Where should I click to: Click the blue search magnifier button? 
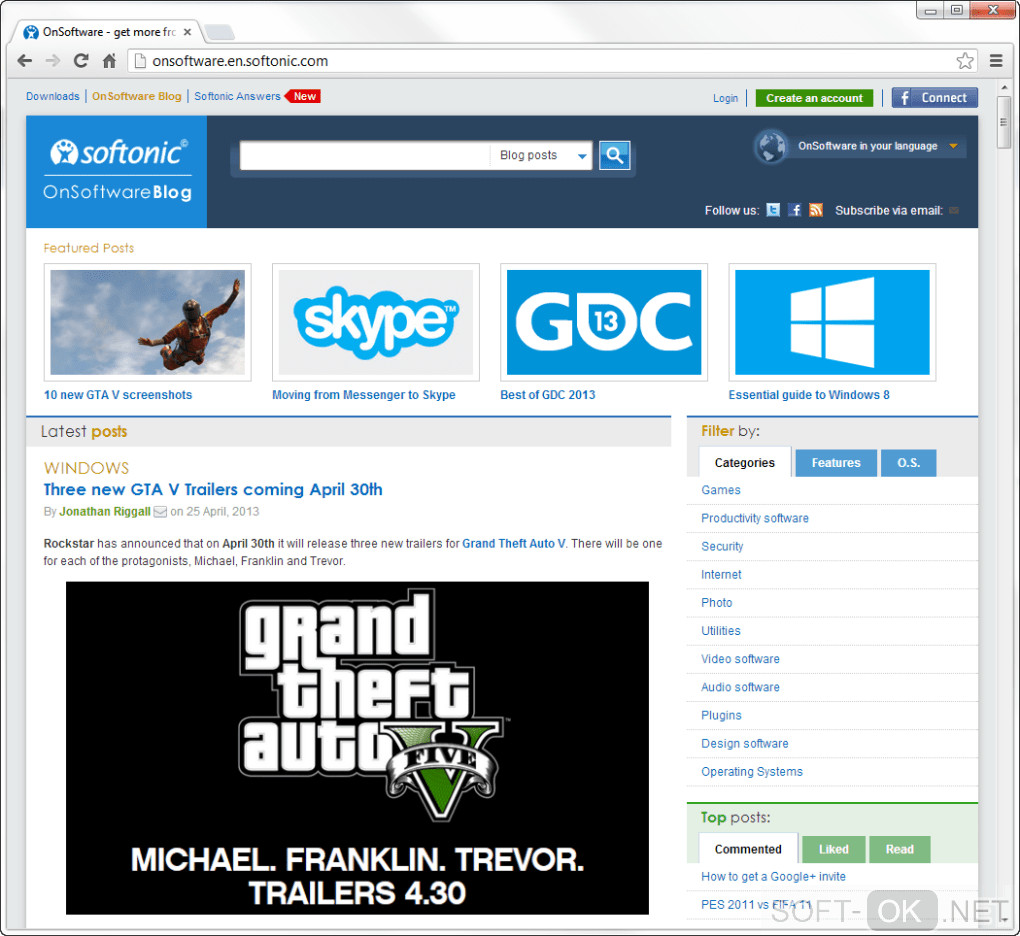(614, 155)
